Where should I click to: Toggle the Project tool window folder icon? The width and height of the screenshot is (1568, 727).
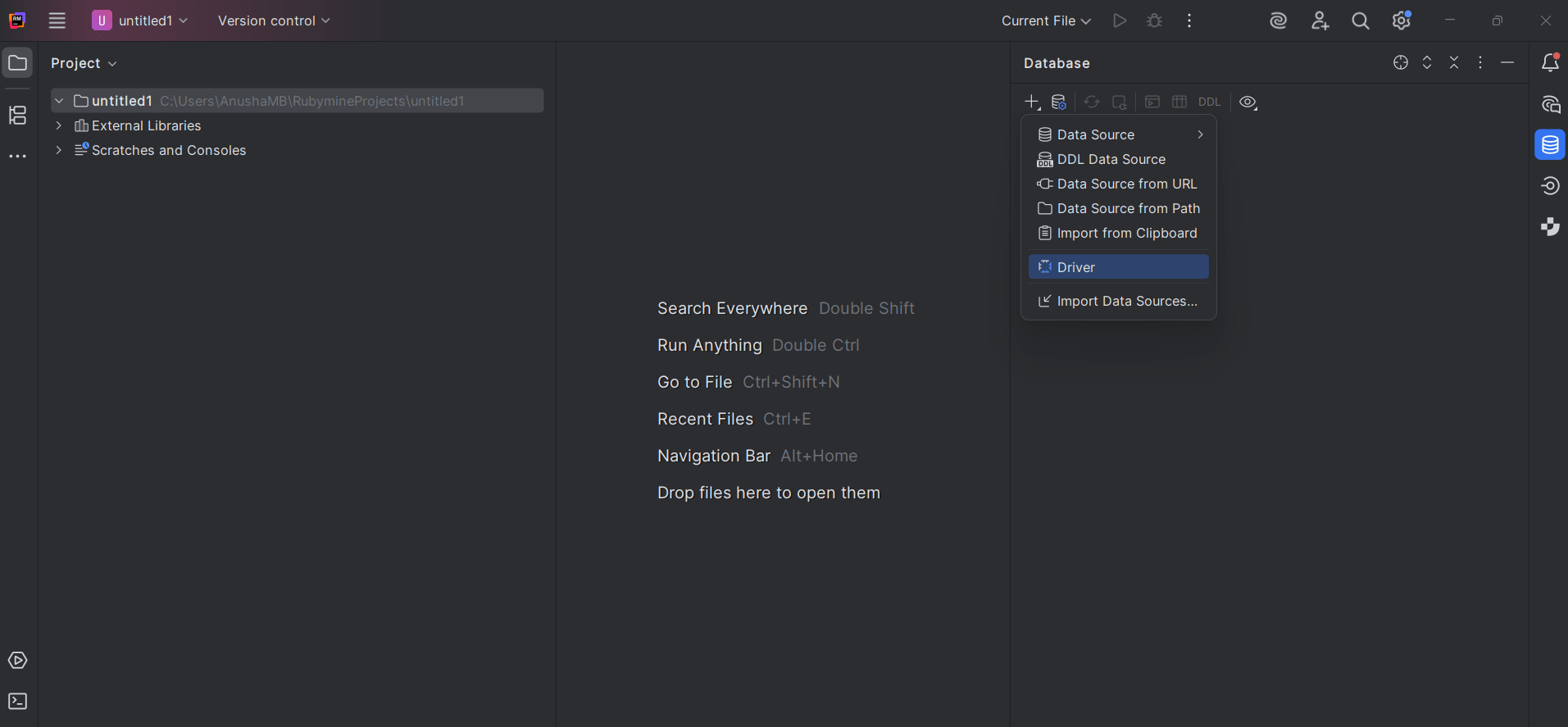(17, 63)
